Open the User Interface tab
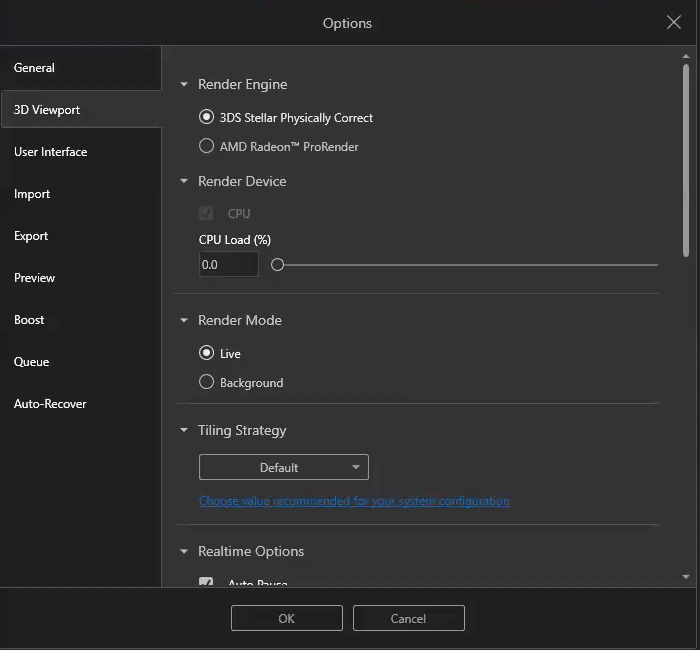Viewport: 700px width, 650px height. 80,152
